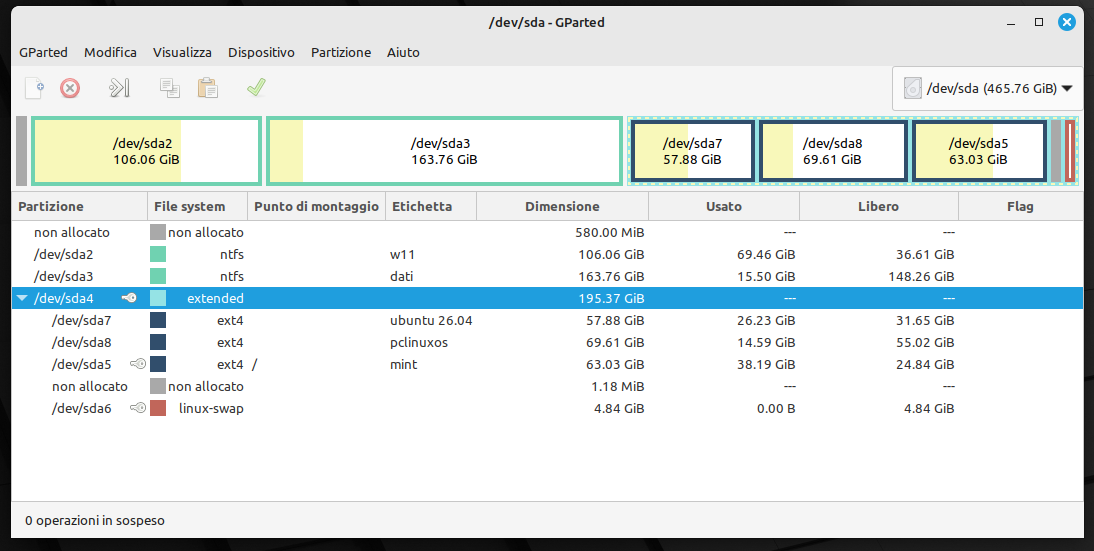Open the /dev/sda device selector dropdown
The width and height of the screenshot is (1094, 551).
click(988, 89)
